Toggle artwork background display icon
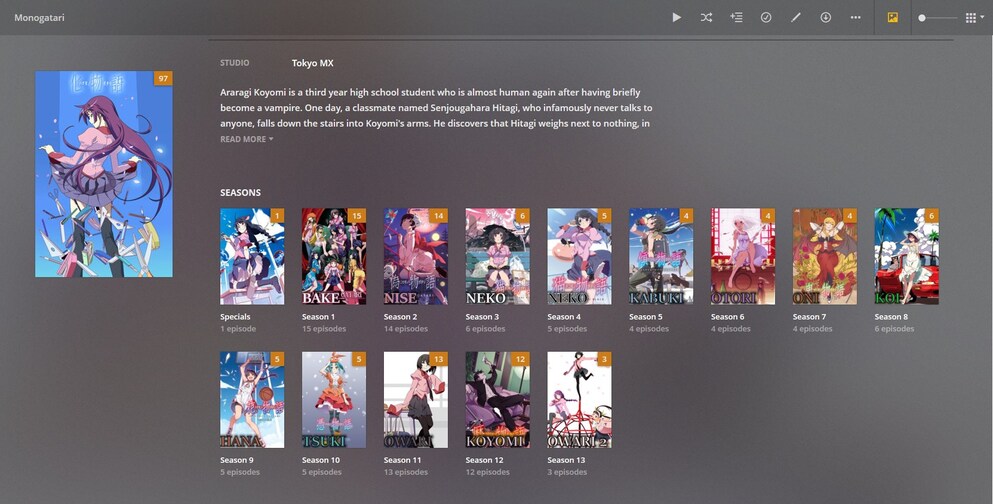993x504 pixels. click(892, 18)
